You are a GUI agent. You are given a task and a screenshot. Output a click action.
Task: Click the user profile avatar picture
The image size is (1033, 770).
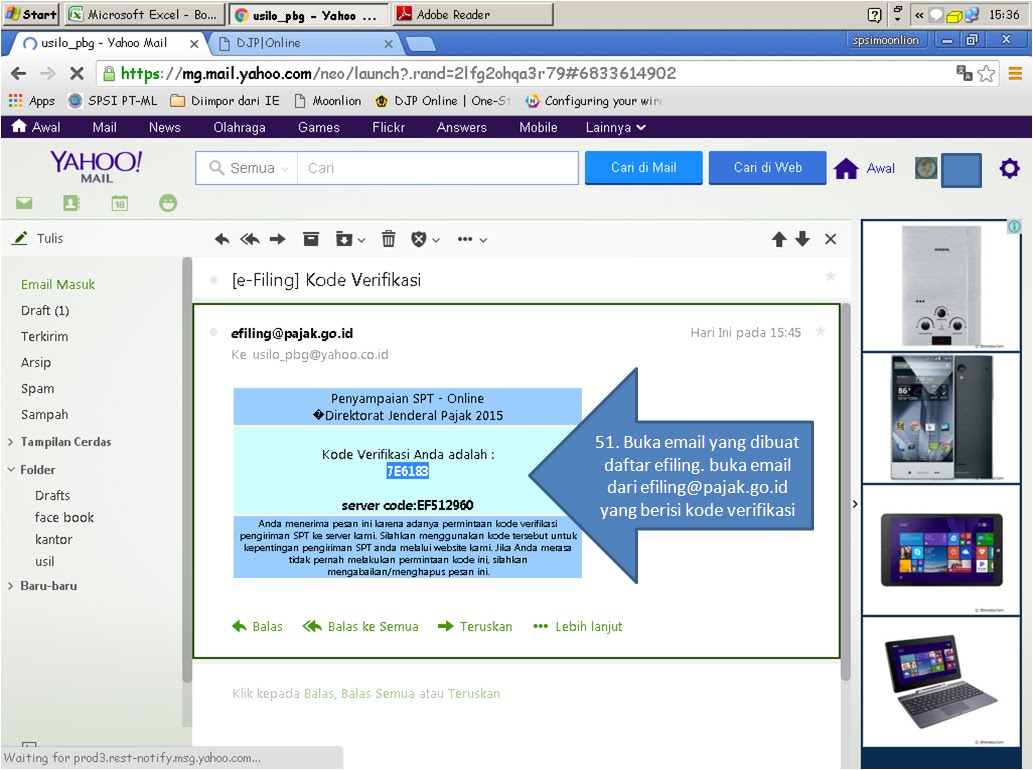tap(926, 168)
